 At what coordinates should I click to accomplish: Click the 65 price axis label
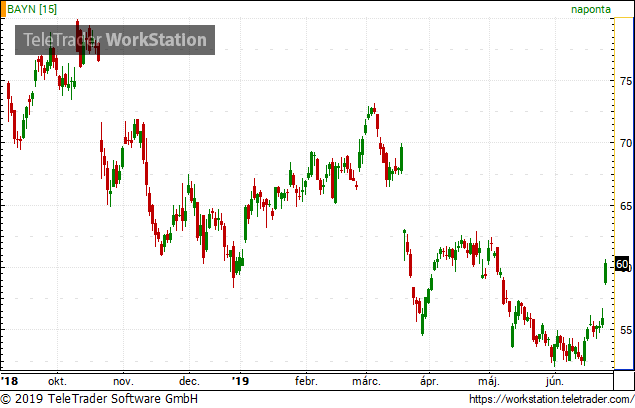626,206
